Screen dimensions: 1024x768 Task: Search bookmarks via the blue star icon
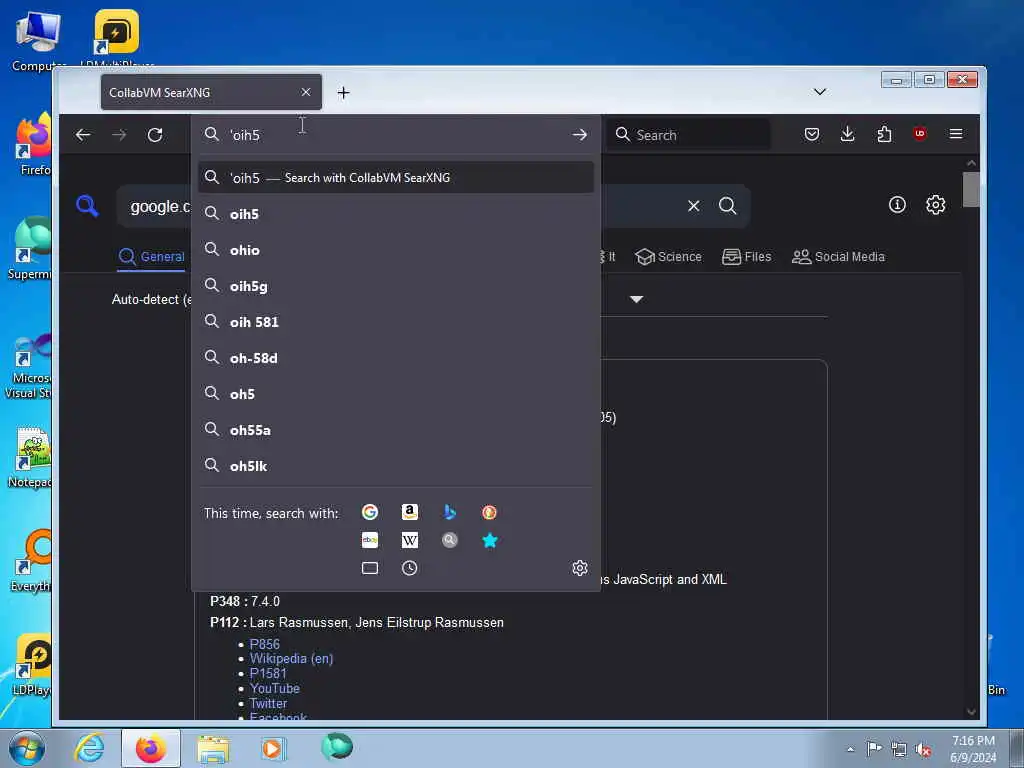pos(489,540)
